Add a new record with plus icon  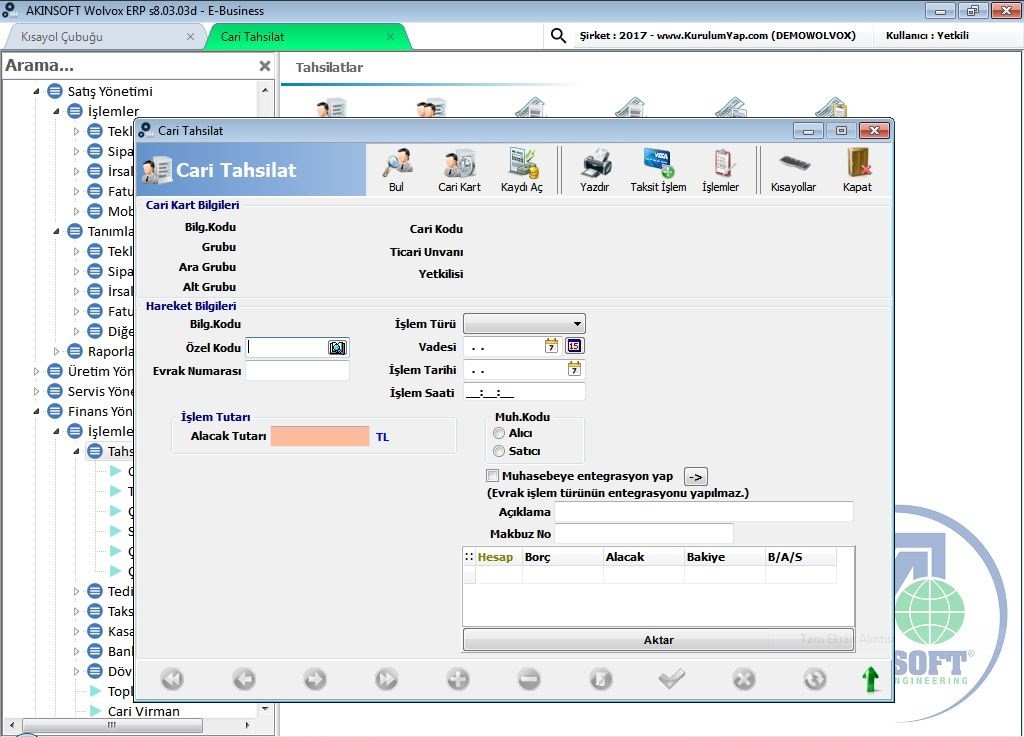pos(458,680)
